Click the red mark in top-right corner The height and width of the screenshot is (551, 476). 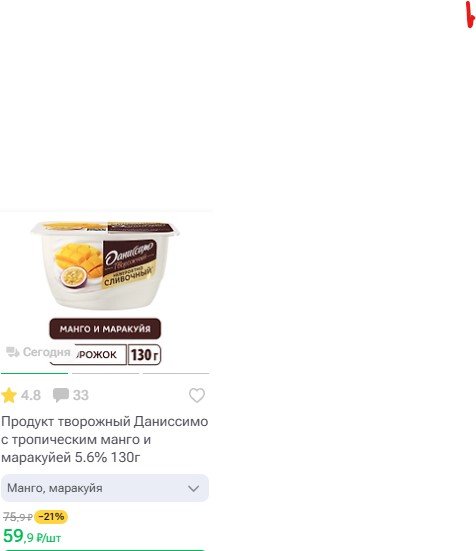point(470,14)
